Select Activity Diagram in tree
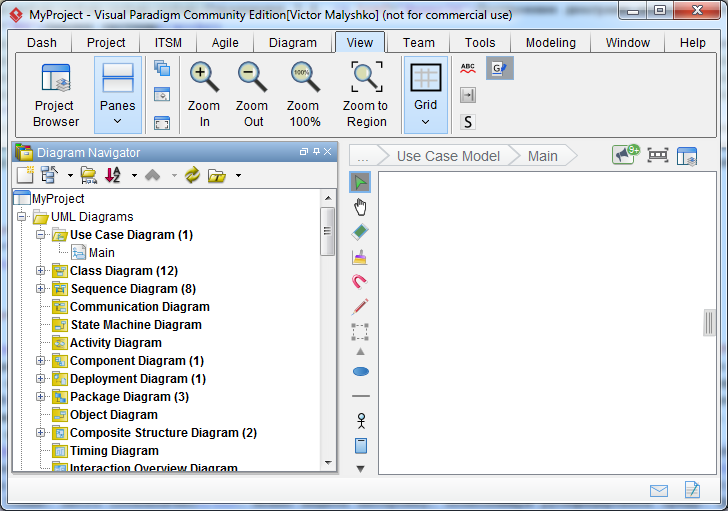 point(116,343)
